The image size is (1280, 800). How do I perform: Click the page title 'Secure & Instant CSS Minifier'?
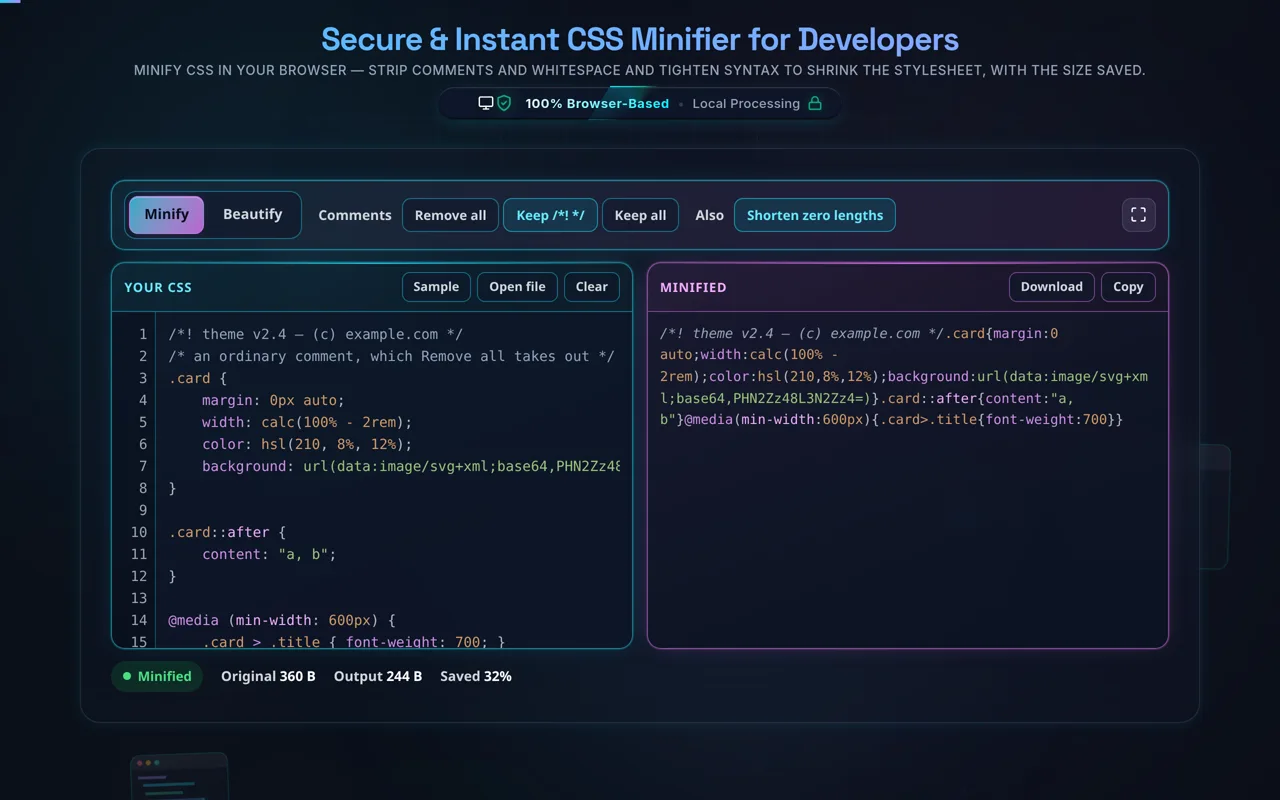tap(640, 39)
